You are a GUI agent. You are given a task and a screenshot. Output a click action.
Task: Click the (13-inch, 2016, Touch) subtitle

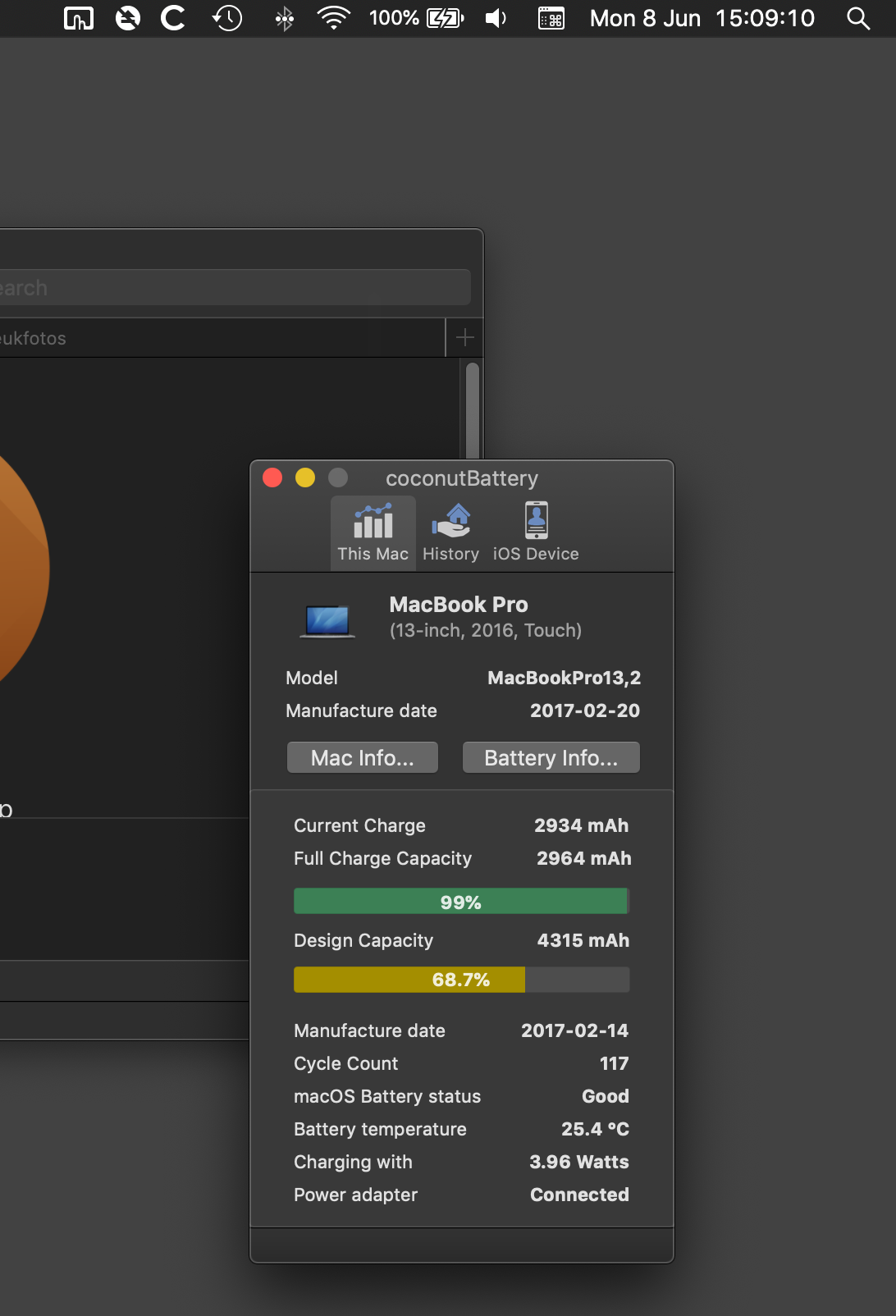pyautogui.click(x=486, y=630)
